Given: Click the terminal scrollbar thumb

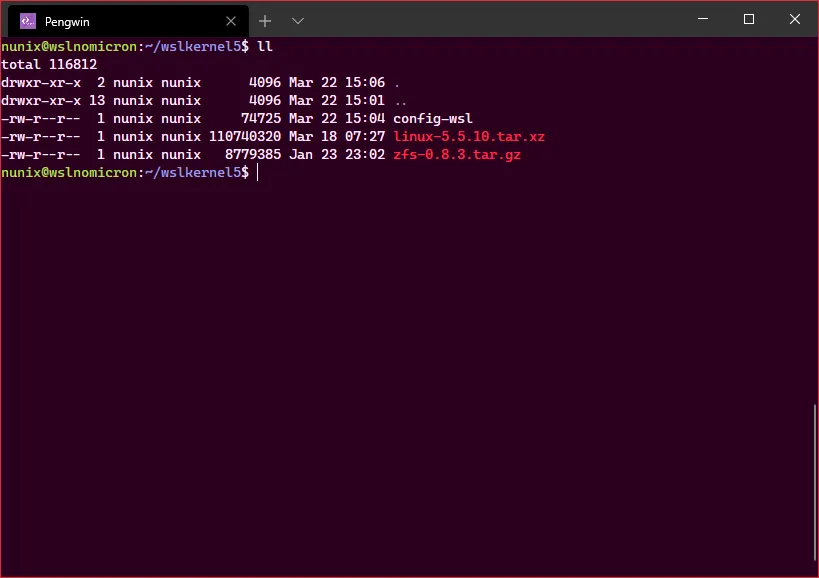Looking at the screenshot, I should click(x=814, y=480).
